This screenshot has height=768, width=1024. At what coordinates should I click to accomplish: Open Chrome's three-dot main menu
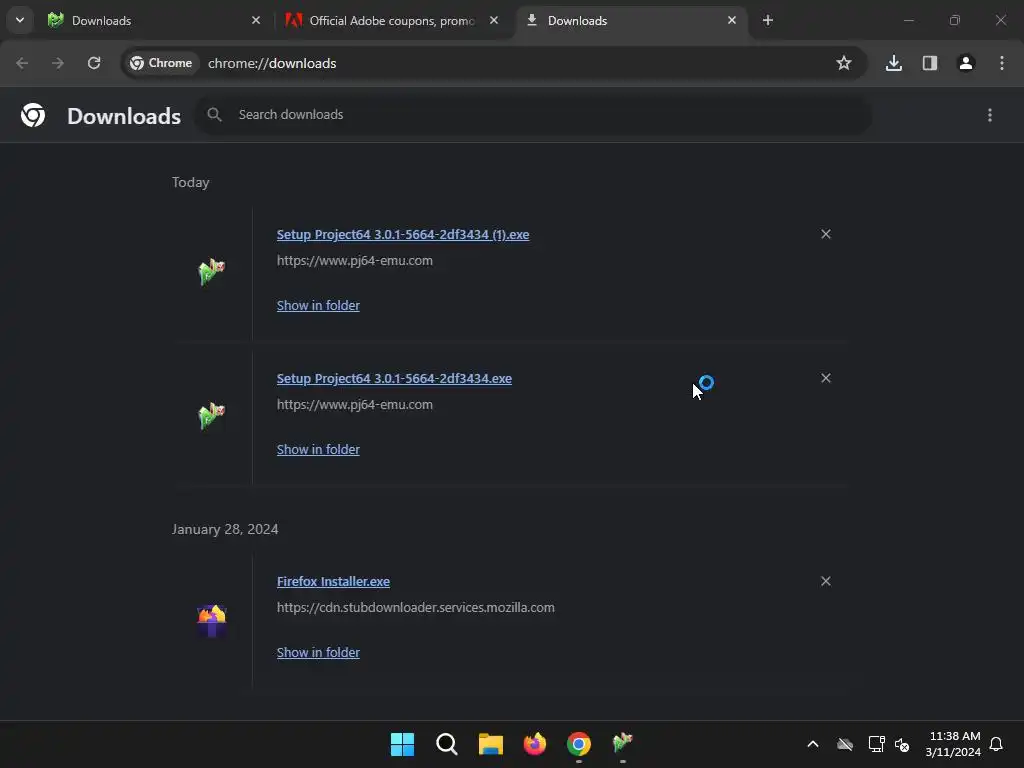click(x=1002, y=63)
